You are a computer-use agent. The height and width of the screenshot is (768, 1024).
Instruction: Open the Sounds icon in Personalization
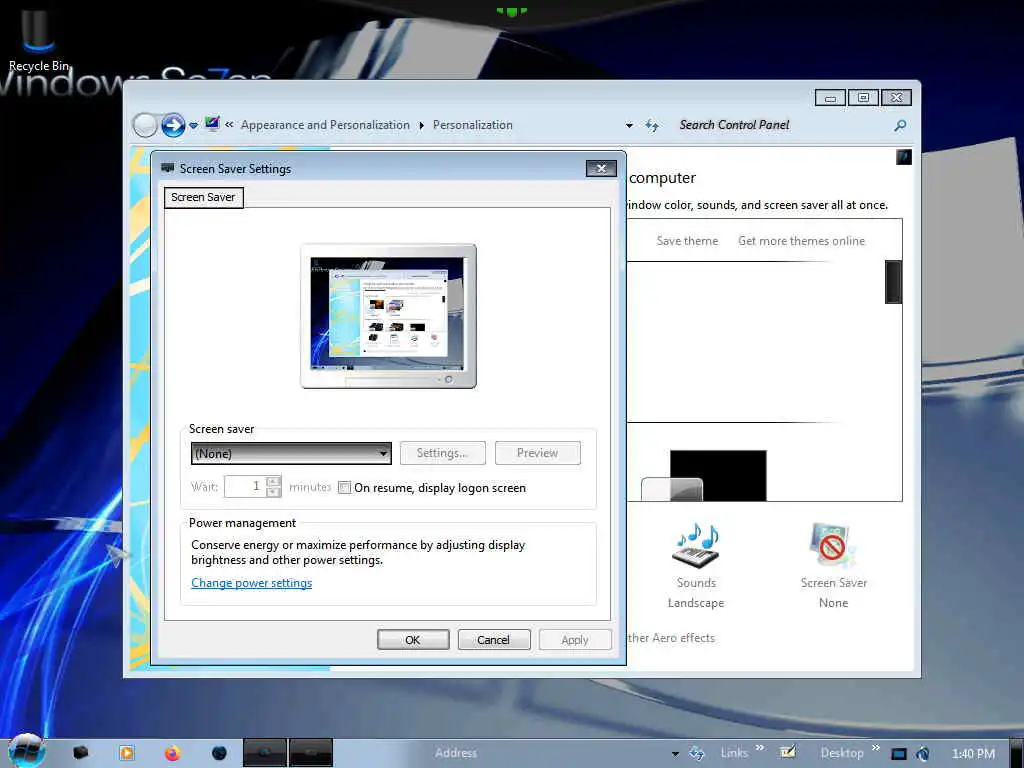pos(696,545)
